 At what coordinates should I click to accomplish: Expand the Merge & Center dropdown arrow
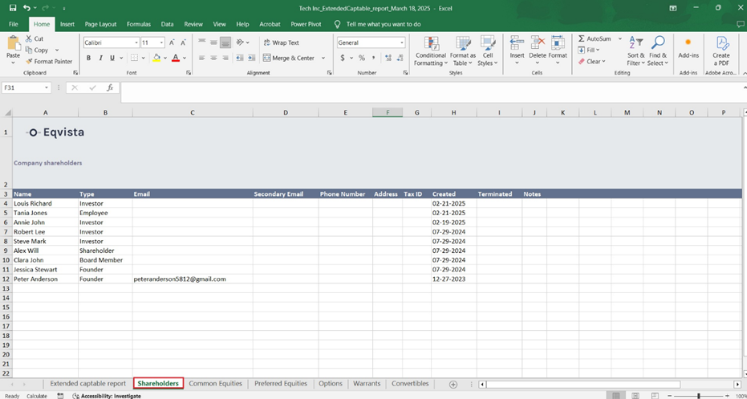point(323,58)
